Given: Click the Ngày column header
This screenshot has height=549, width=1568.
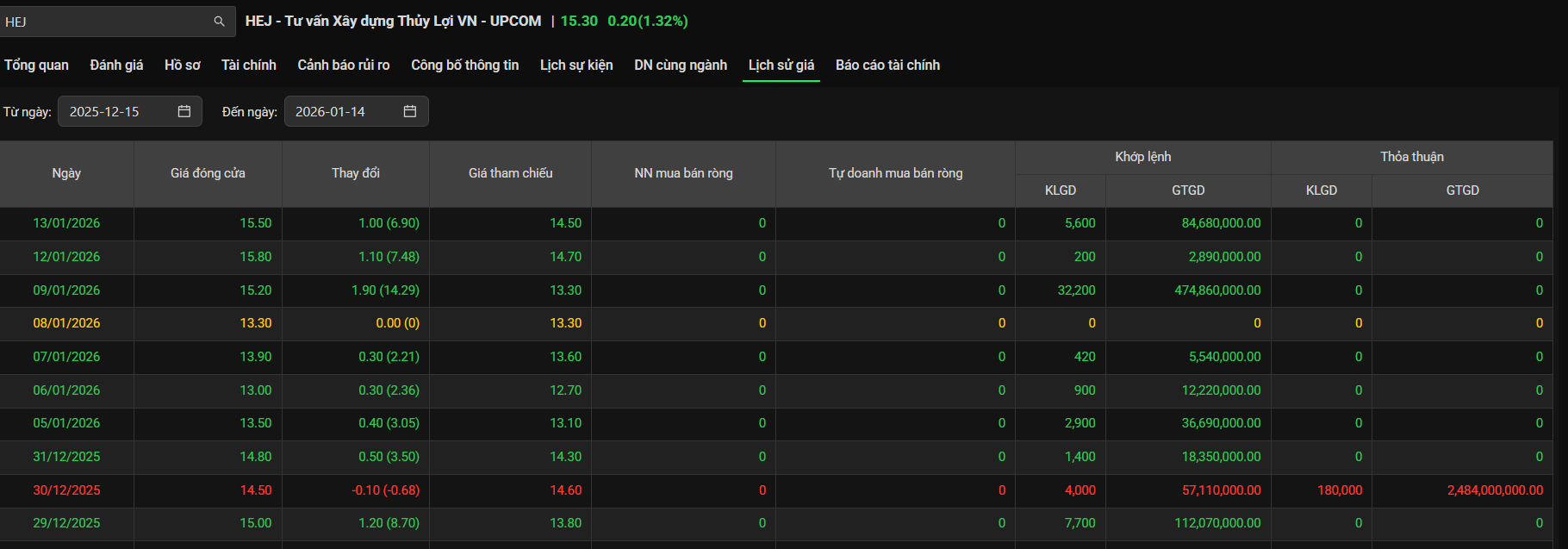Looking at the screenshot, I should click(66, 173).
